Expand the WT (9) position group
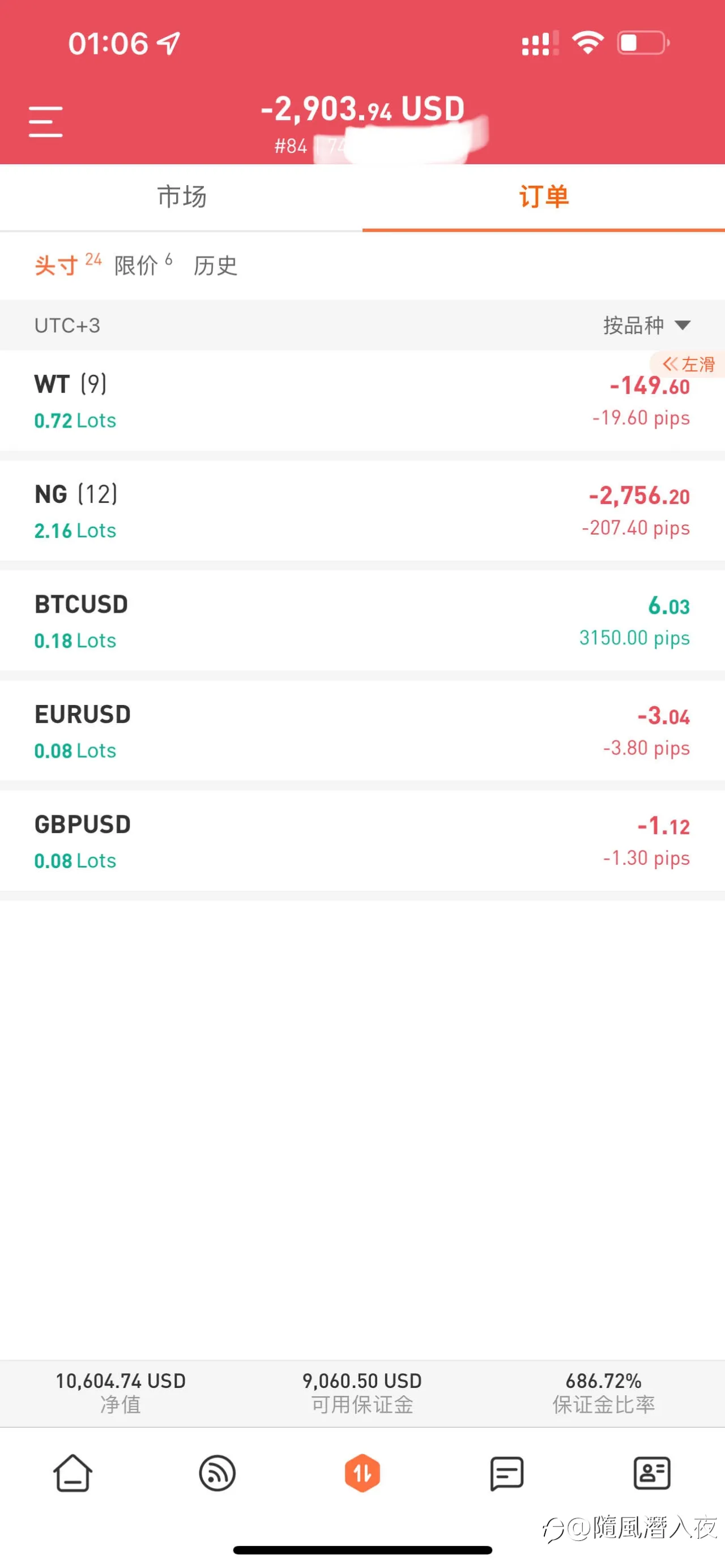This screenshot has height=1568, width=725. tap(362, 401)
